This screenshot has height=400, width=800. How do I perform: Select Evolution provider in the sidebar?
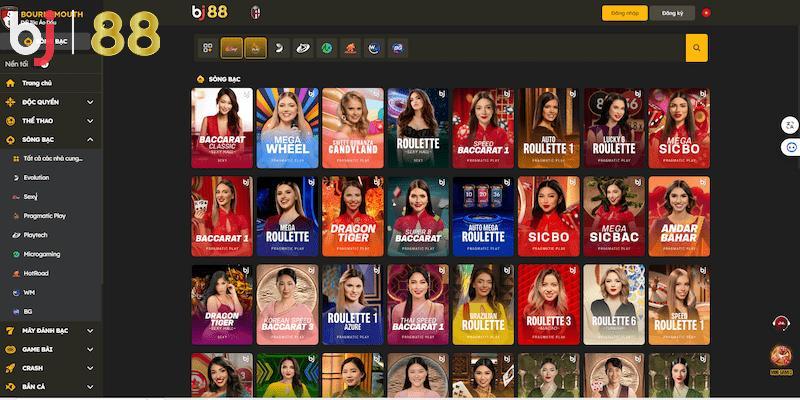[37, 177]
